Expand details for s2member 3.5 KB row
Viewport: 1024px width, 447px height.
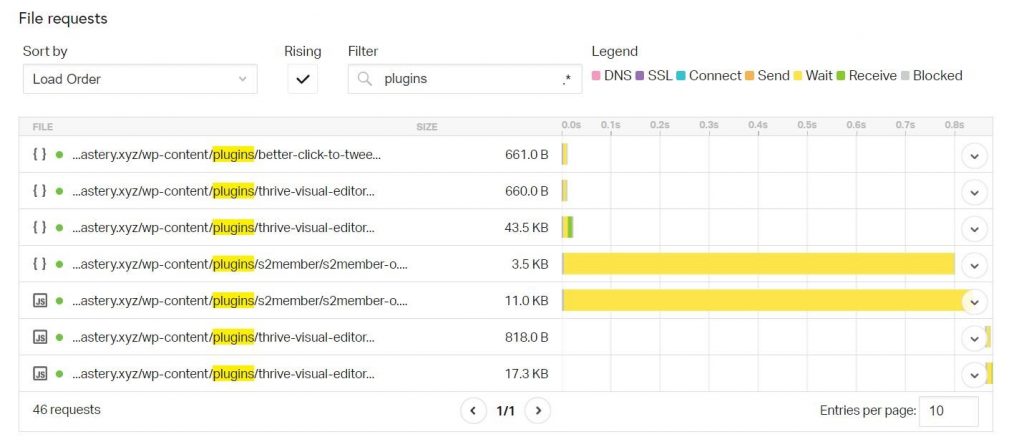[974, 265]
